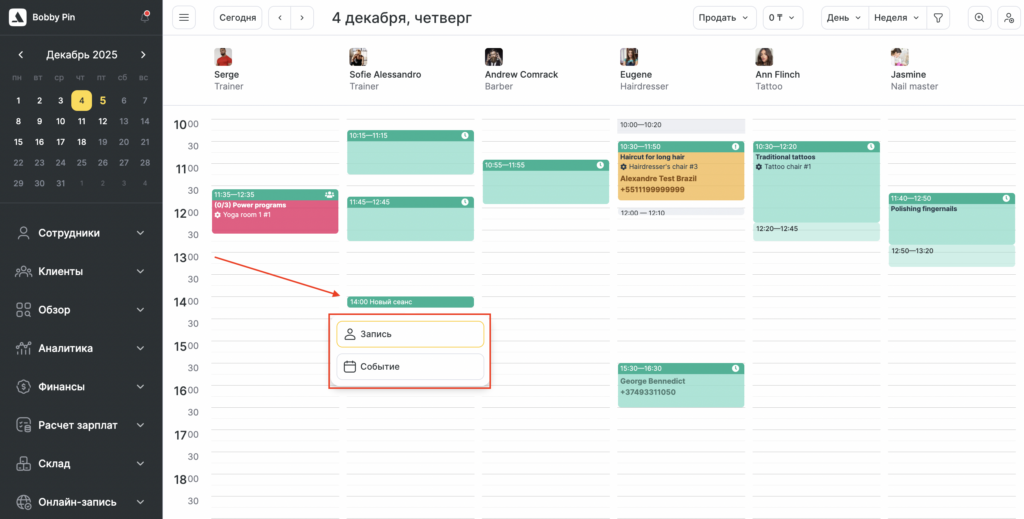This screenshot has height=519, width=1024.
Task: Open the notifications bell
Action: pyautogui.click(x=145, y=18)
